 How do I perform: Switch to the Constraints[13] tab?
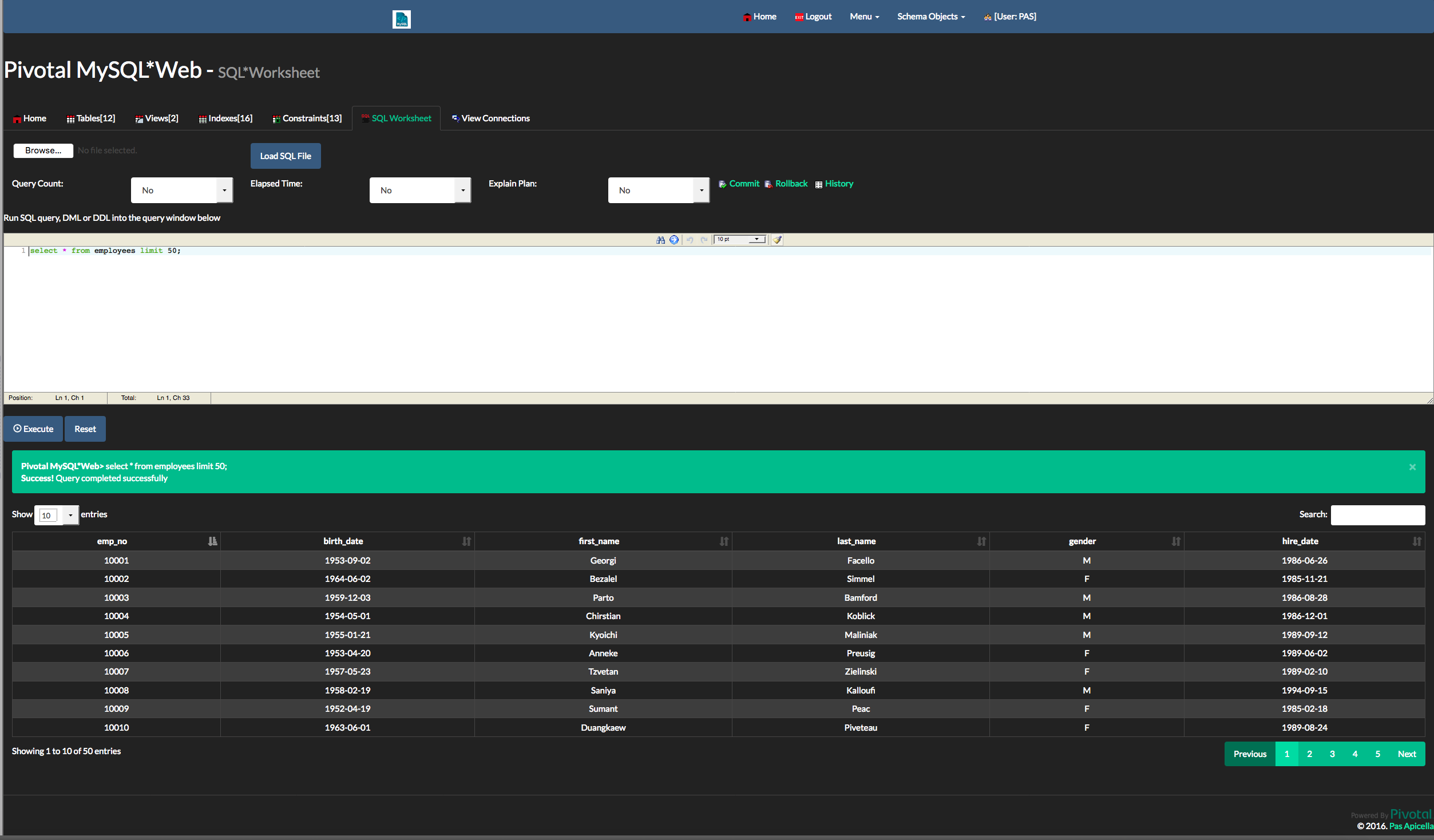pos(307,118)
